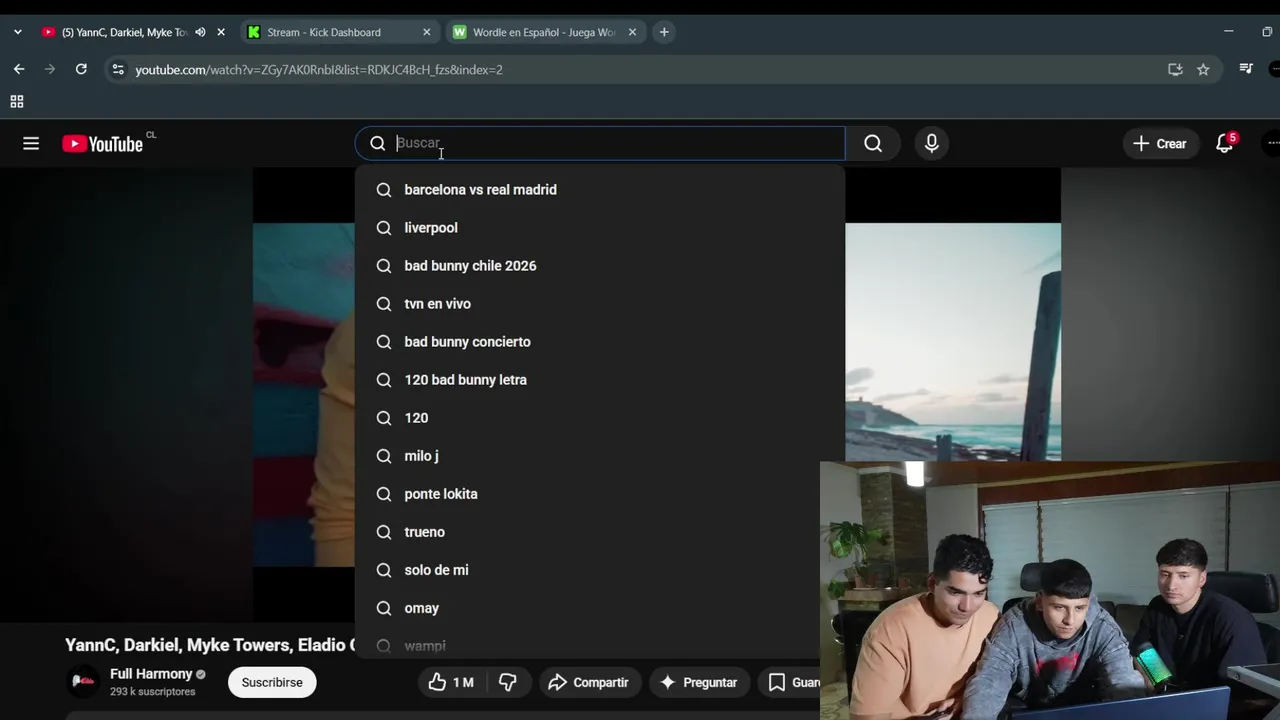Dislike the video with thumbs down

tap(508, 682)
